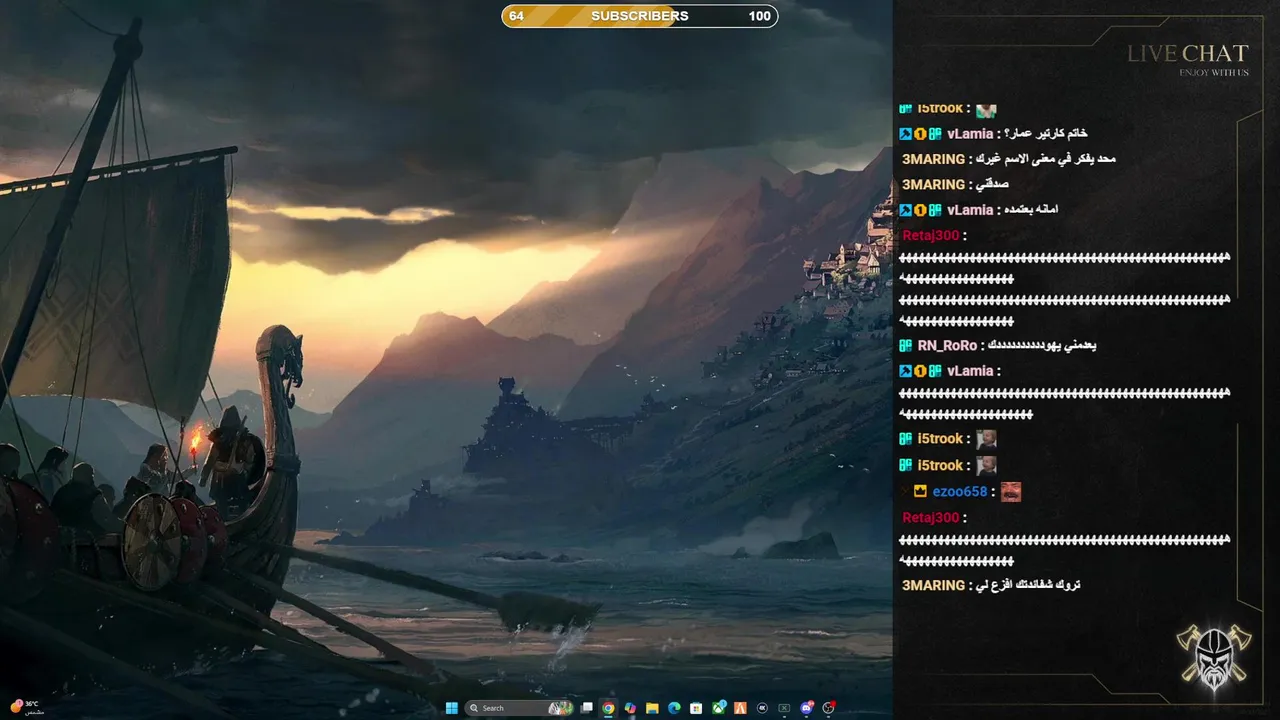
Task: Click the crown badge beside ezoo658
Action: (x=920, y=491)
